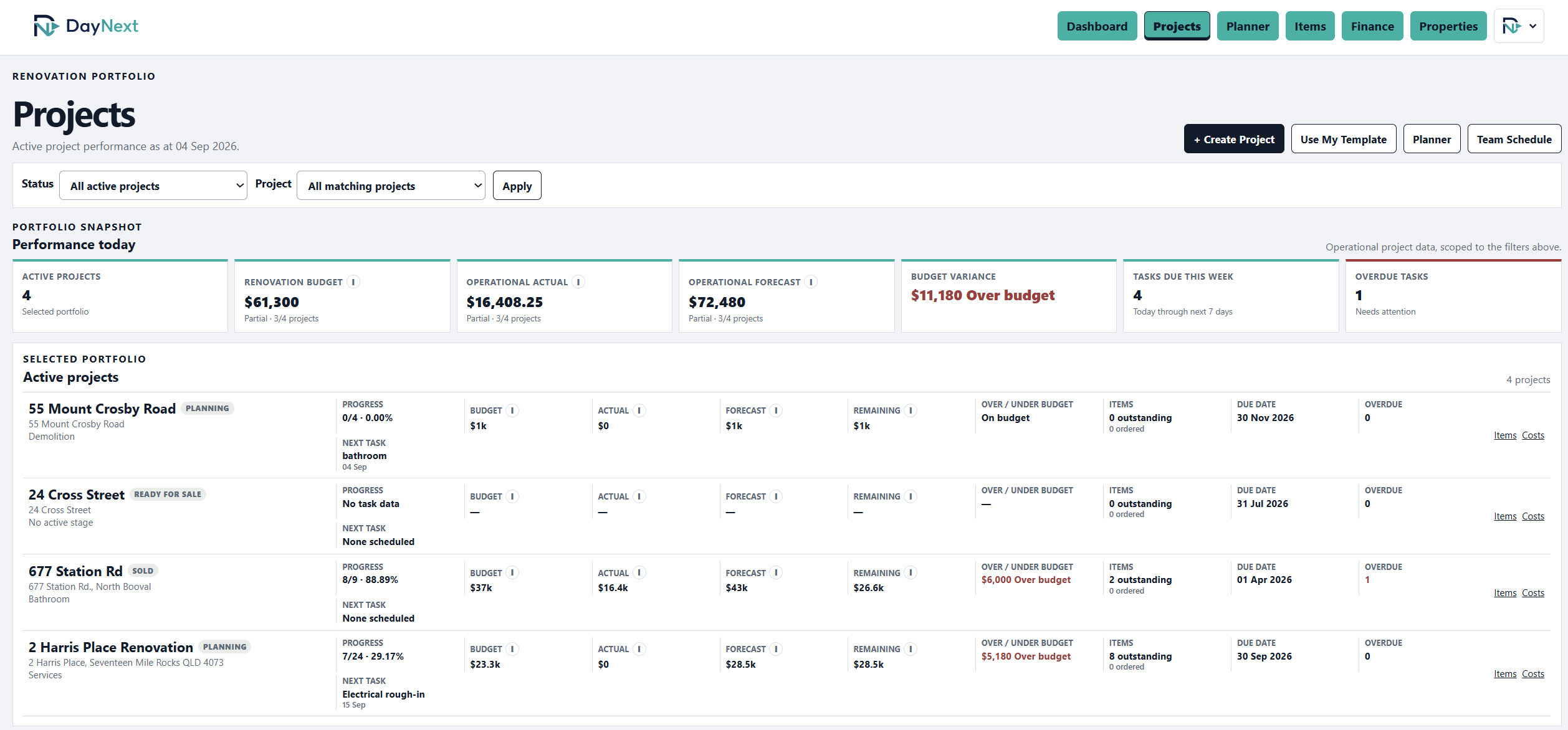Show Budget info for 677 Station Rd
The height and width of the screenshot is (730, 1568).
coord(512,573)
